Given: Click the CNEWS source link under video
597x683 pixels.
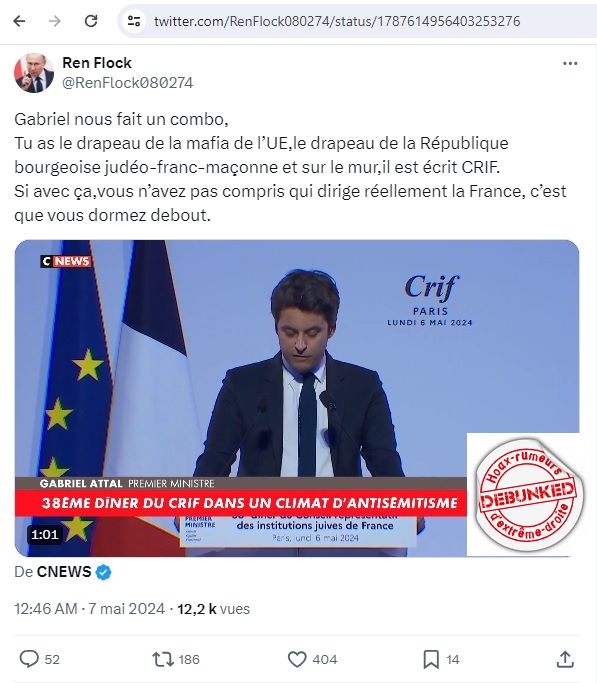Looking at the screenshot, I should (64, 571).
